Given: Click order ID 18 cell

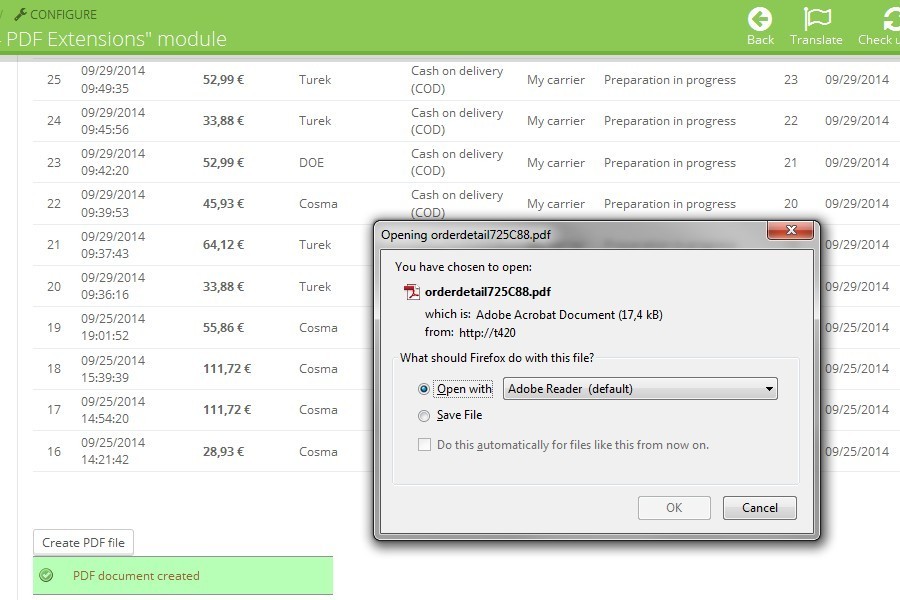Looking at the screenshot, I should click(54, 369).
